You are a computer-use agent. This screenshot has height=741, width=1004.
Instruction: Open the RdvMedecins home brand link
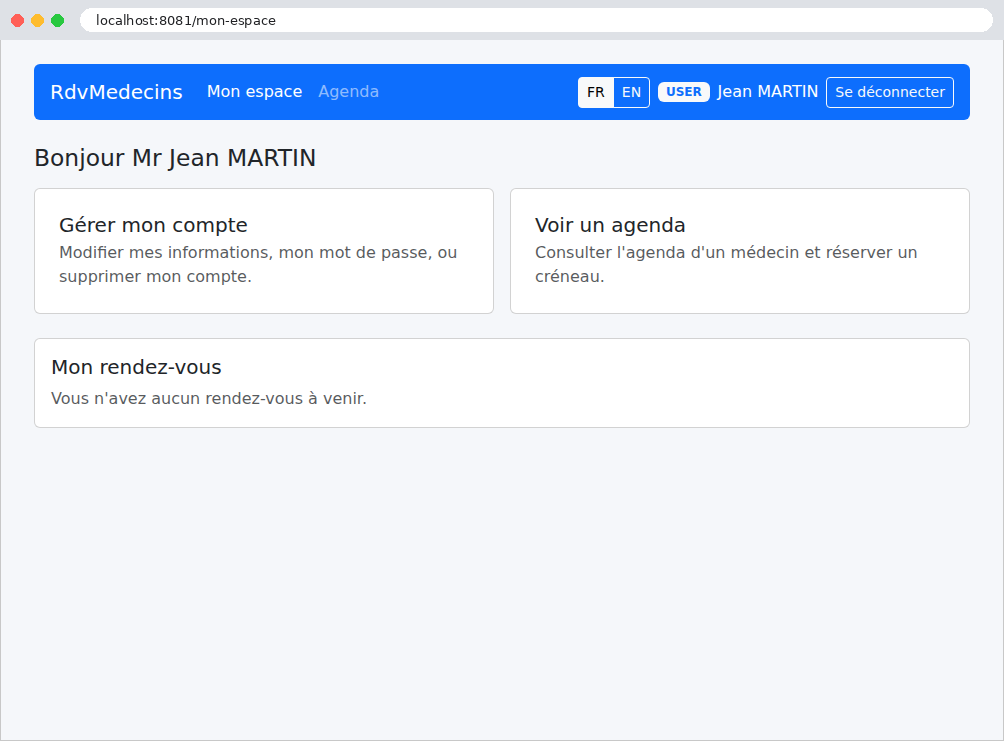(117, 92)
